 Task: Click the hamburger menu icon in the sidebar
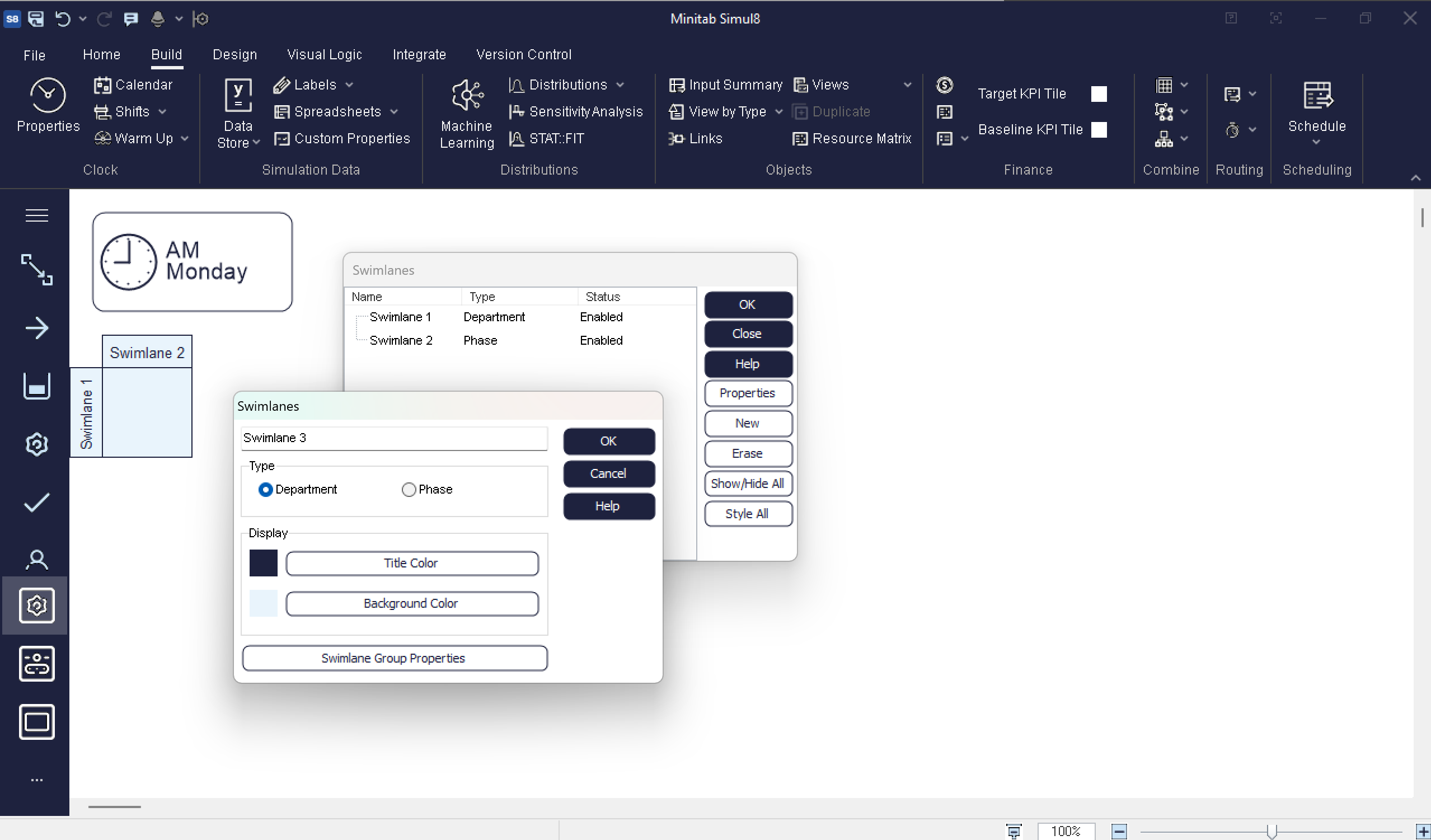point(37,216)
